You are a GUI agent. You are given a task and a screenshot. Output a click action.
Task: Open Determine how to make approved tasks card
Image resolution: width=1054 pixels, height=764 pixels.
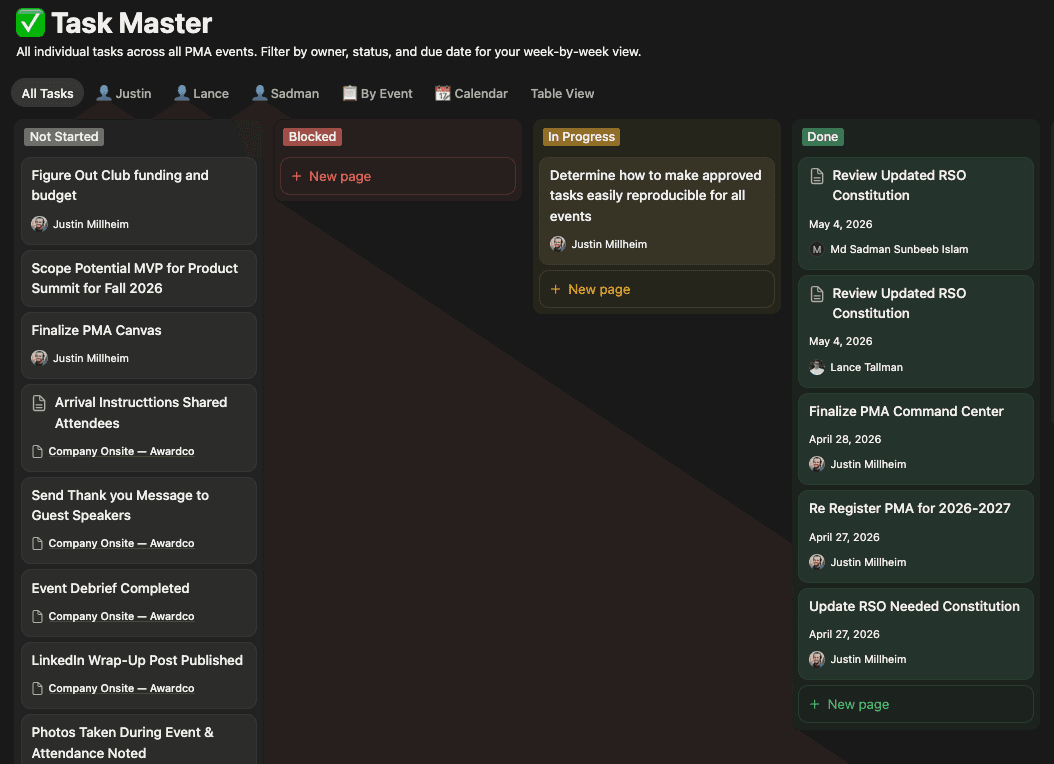click(657, 210)
